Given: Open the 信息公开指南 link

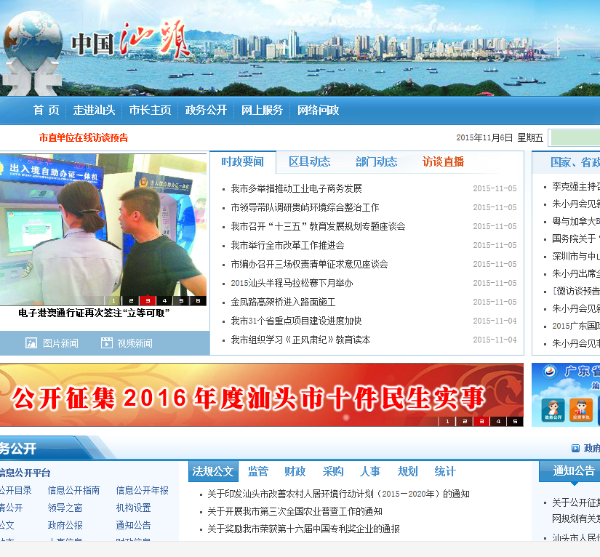Looking at the screenshot, I should [x=73, y=490].
